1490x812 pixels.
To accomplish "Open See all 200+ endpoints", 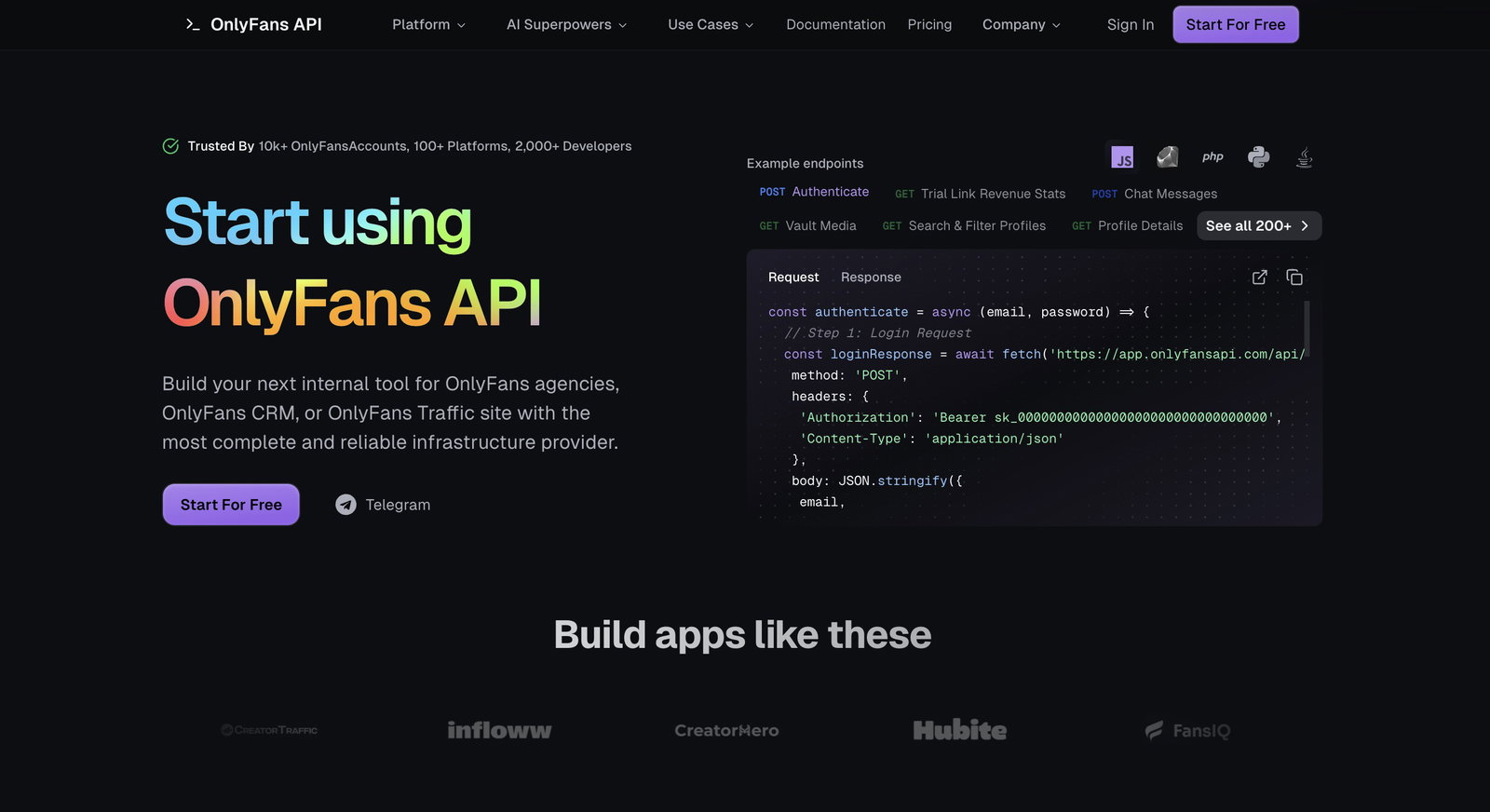I will click(1259, 225).
